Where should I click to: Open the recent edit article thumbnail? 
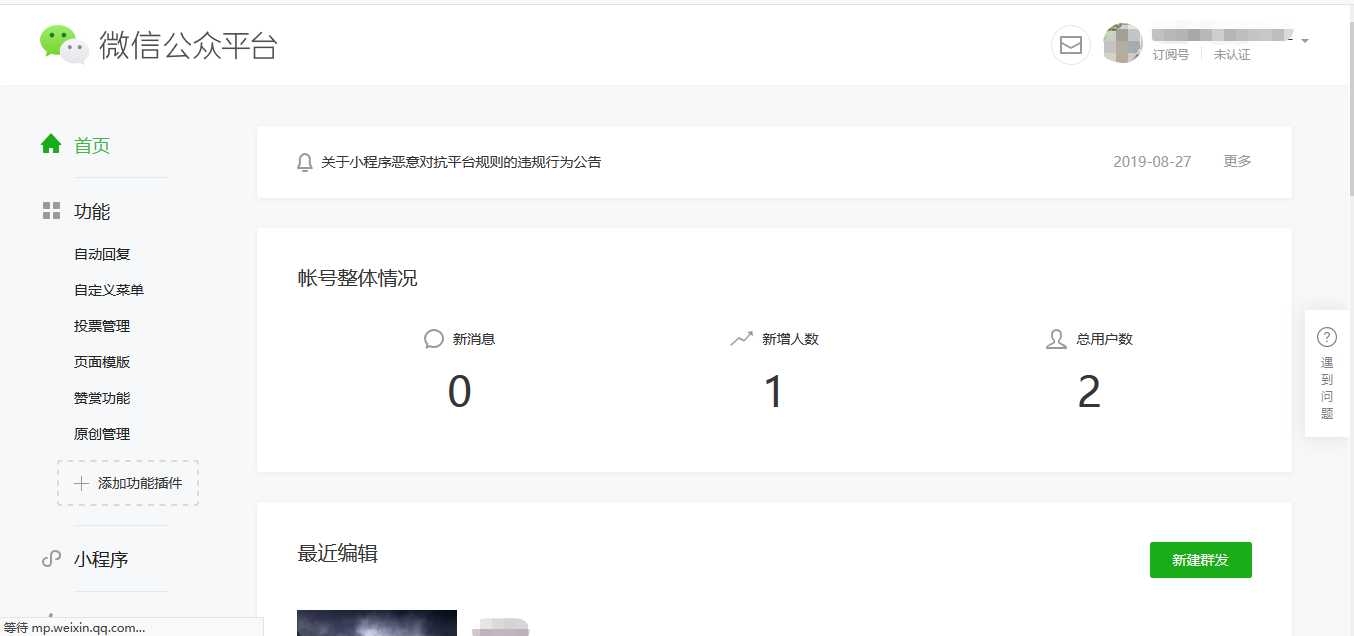(377, 623)
